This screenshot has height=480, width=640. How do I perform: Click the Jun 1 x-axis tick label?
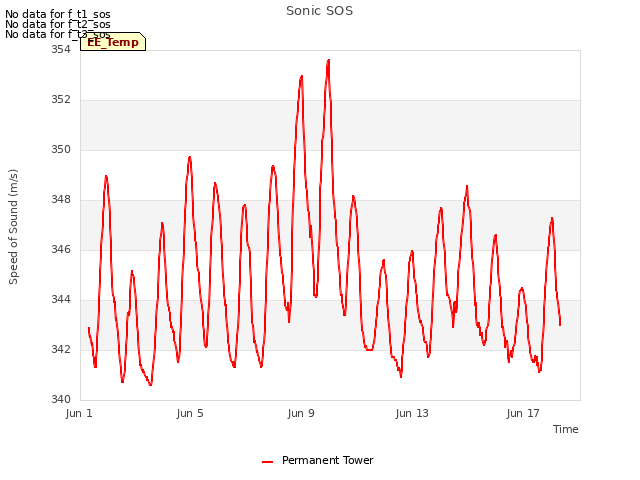click(79, 413)
